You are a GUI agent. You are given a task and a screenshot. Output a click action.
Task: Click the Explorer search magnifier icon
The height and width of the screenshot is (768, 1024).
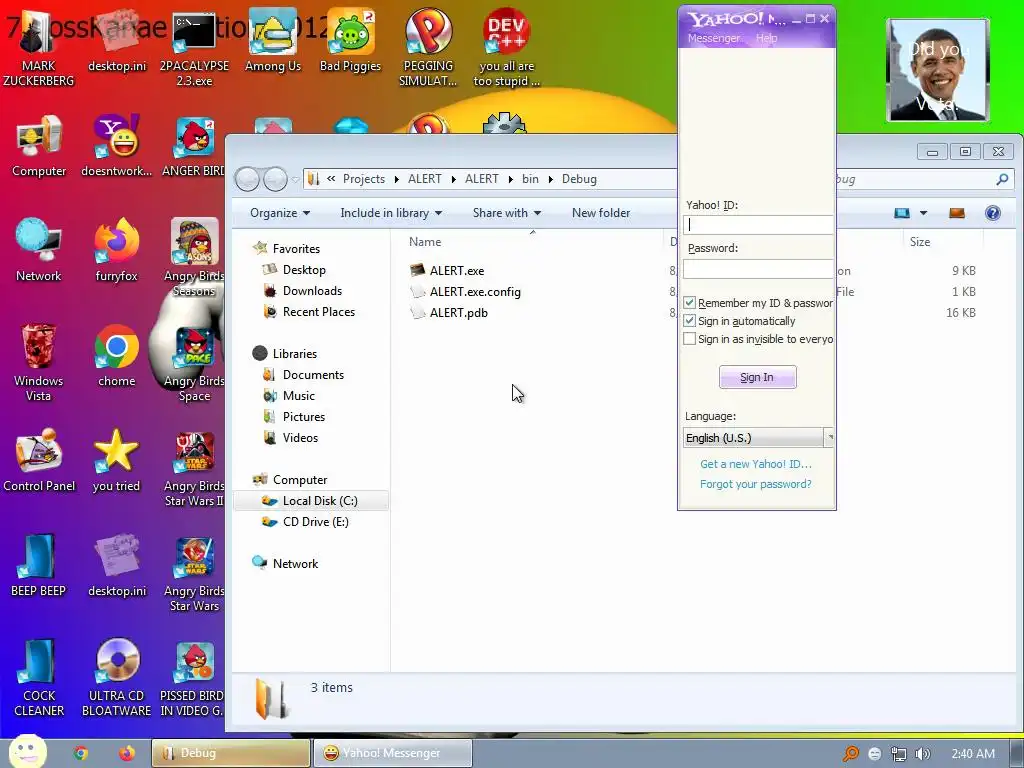pos(1002,179)
